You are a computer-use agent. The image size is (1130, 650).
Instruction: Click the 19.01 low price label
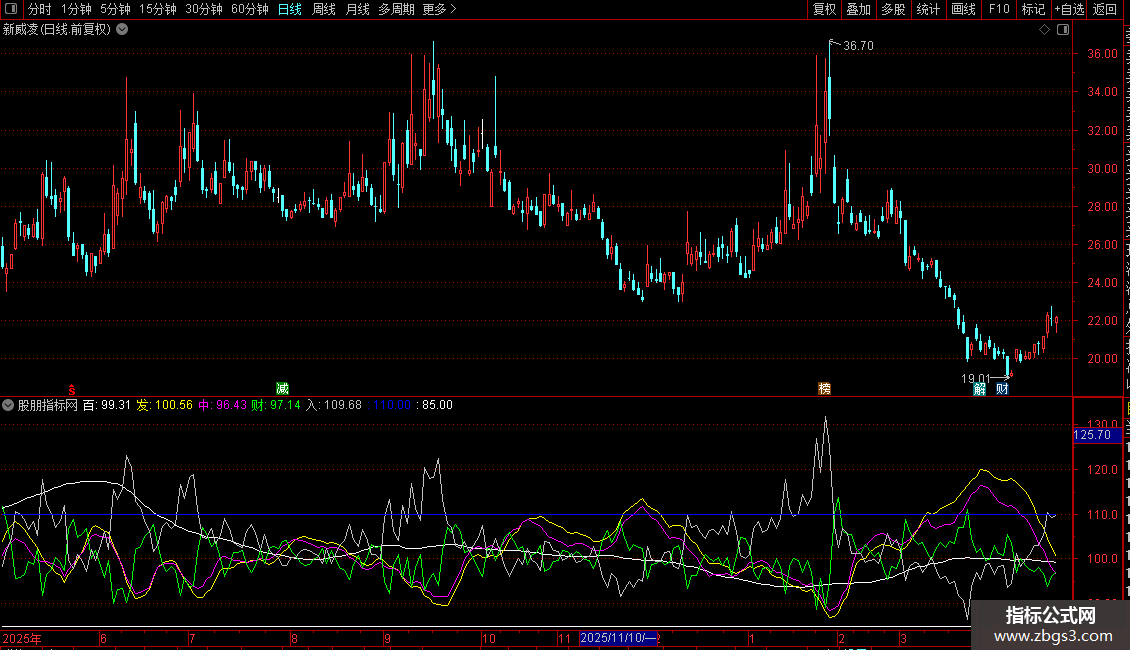(976, 378)
